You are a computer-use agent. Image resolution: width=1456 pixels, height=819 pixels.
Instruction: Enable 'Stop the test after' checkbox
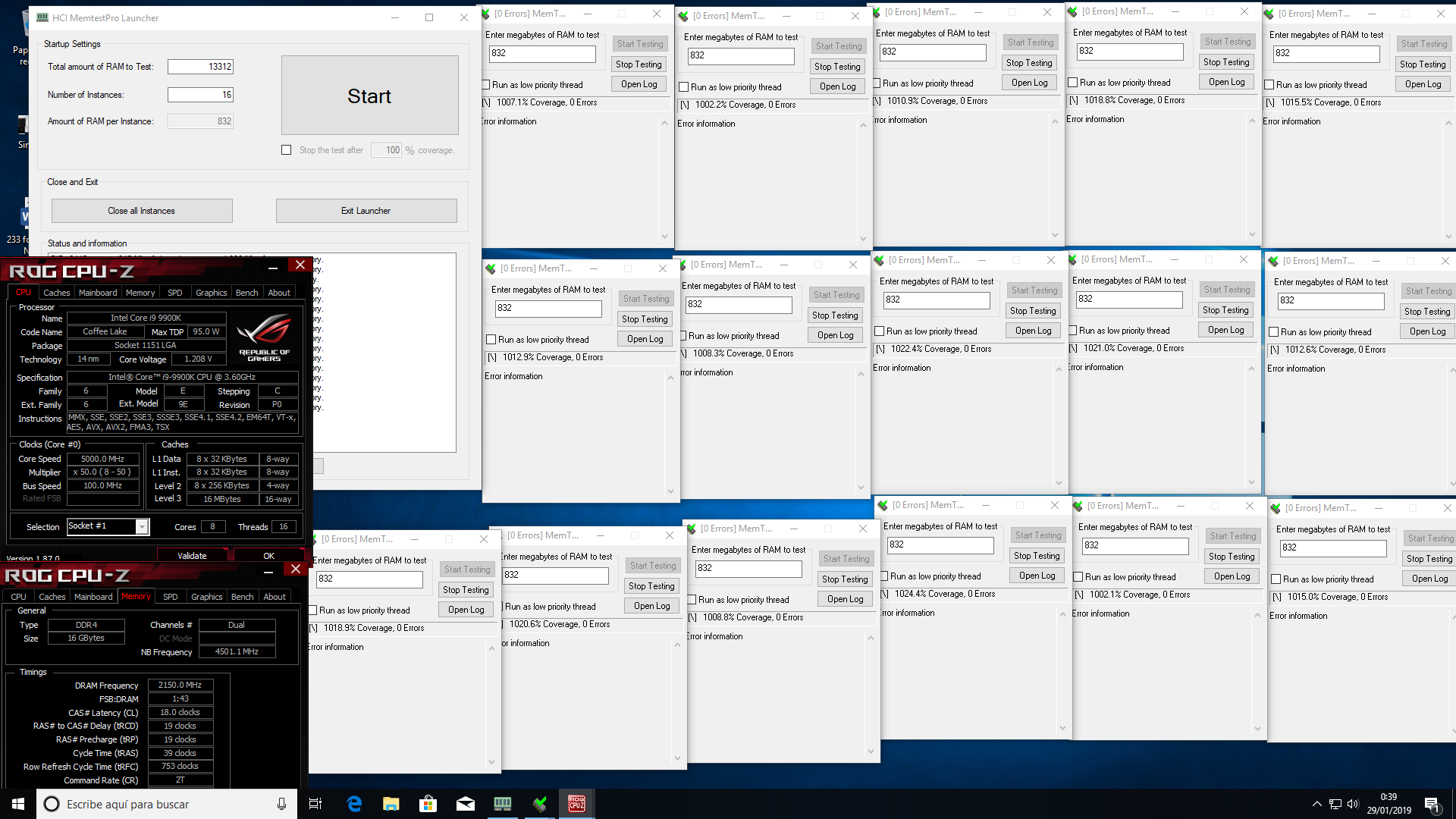pos(287,150)
